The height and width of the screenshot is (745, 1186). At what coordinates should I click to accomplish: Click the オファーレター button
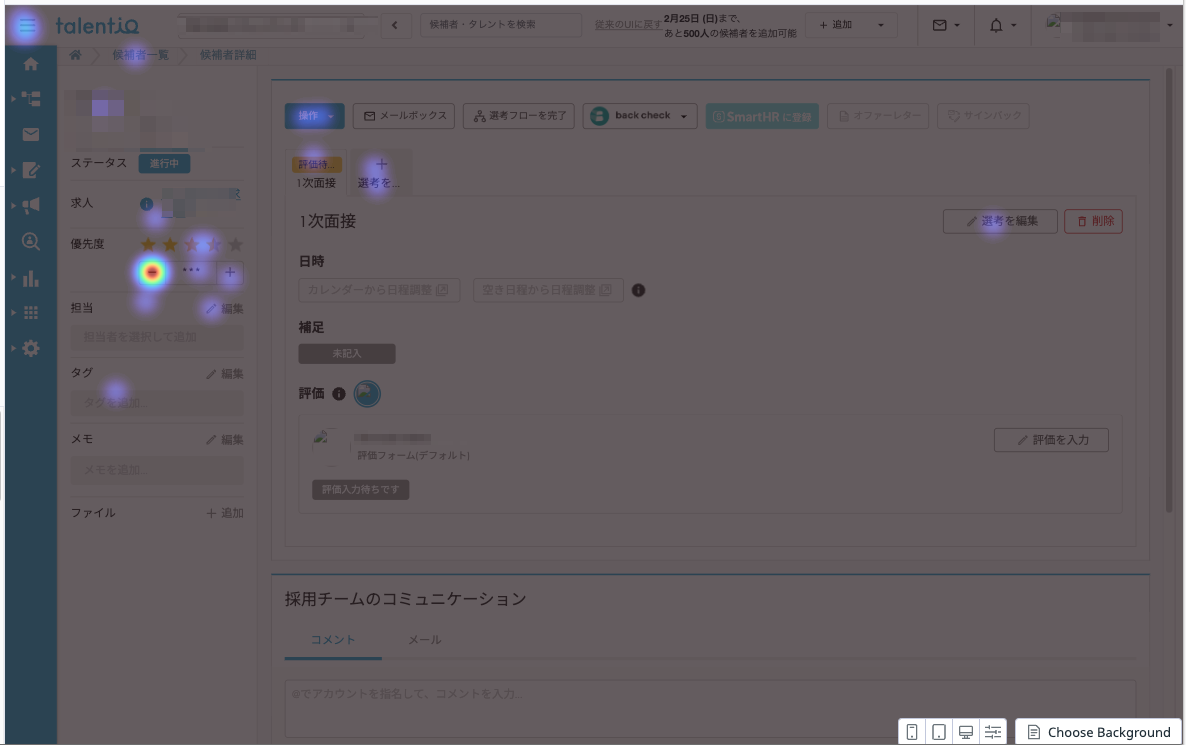[878, 116]
